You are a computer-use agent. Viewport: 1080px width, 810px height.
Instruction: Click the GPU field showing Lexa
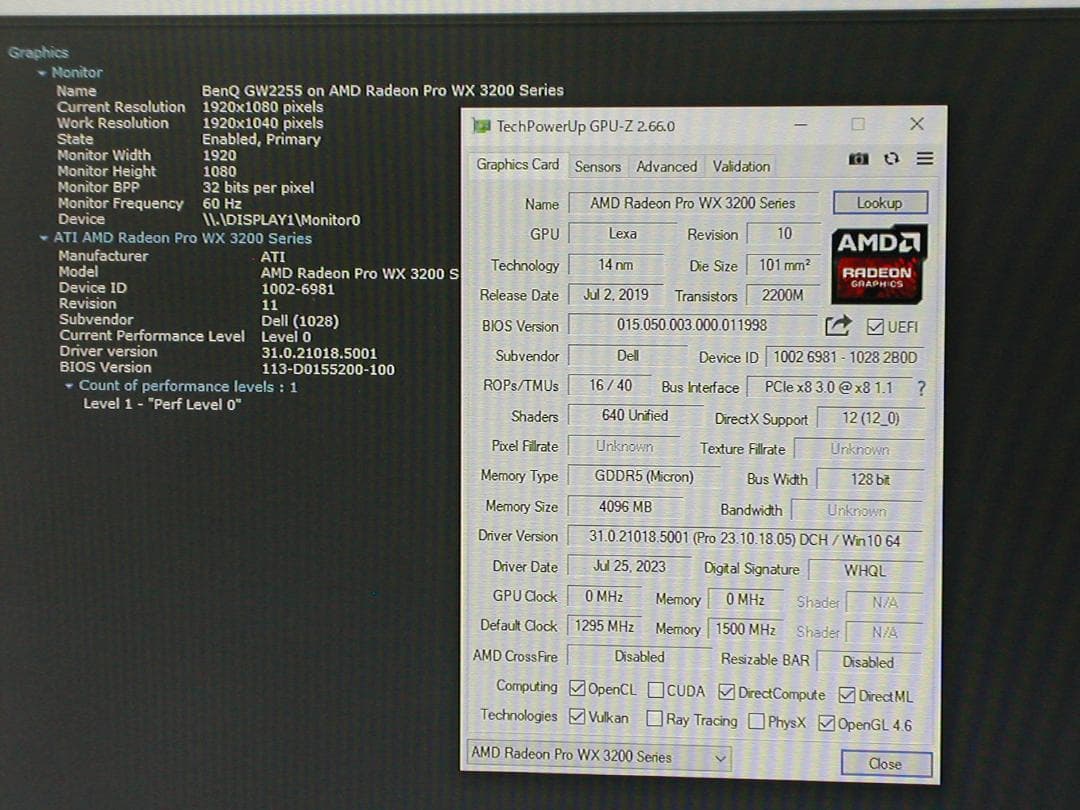pos(622,233)
